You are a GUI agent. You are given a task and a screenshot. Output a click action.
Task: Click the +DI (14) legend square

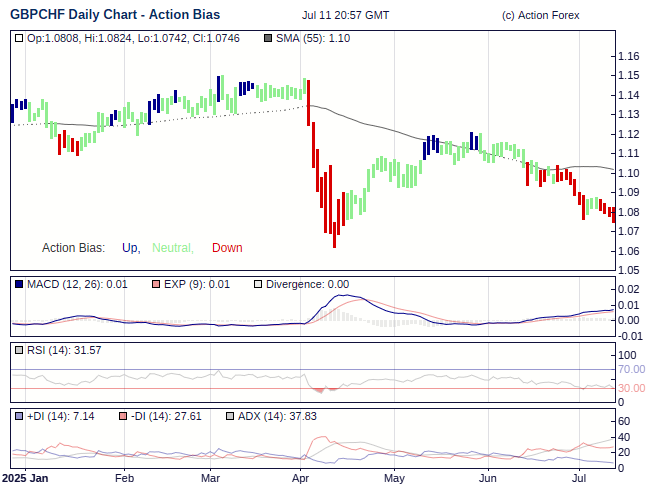20,415
